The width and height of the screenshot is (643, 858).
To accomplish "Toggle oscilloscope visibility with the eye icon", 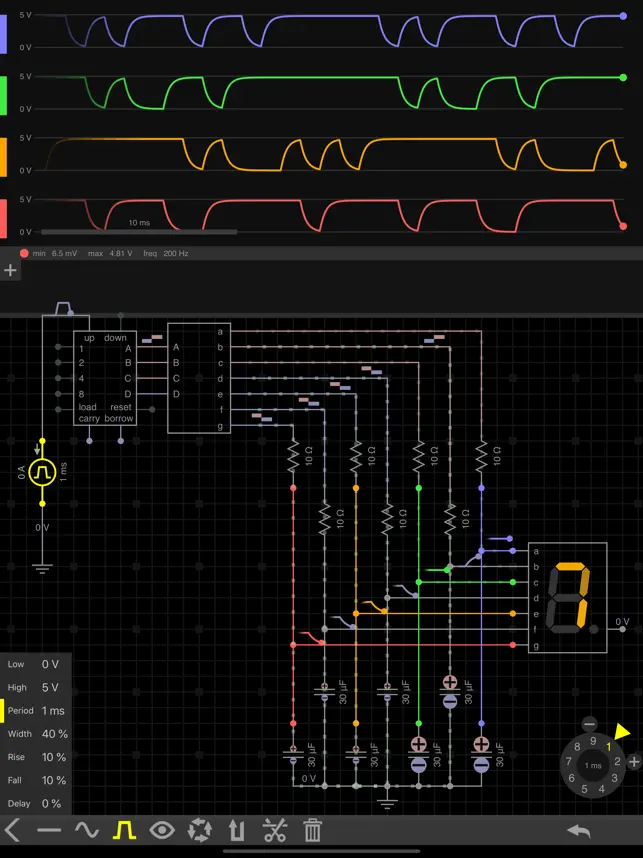I will [162, 830].
